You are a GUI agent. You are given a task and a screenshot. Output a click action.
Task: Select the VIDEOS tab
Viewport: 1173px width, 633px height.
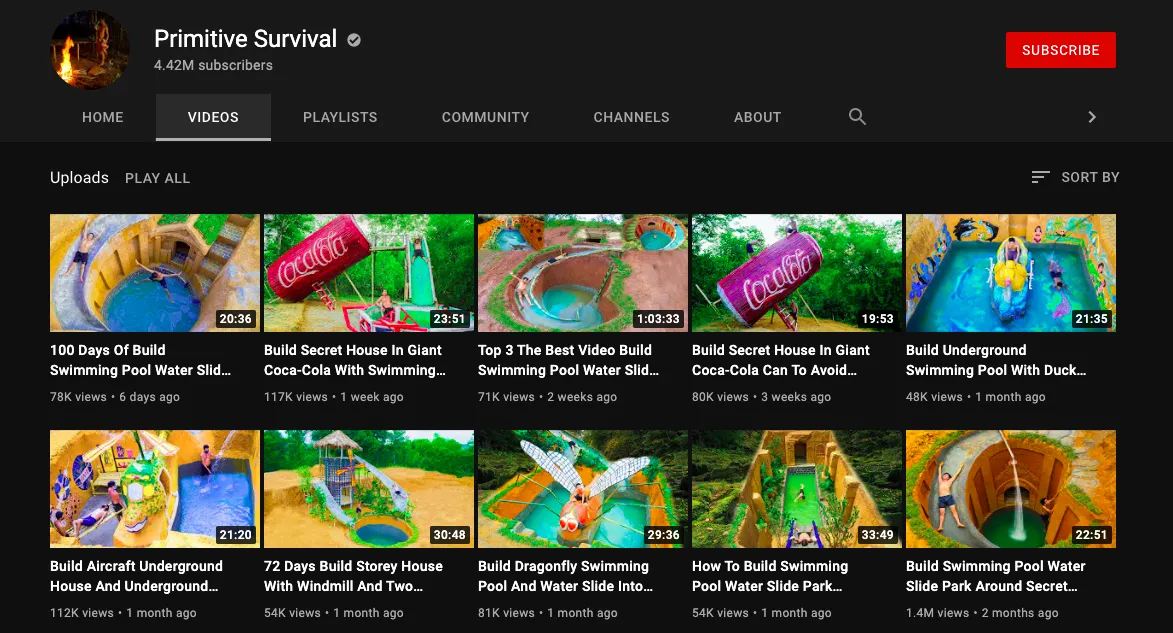click(213, 117)
